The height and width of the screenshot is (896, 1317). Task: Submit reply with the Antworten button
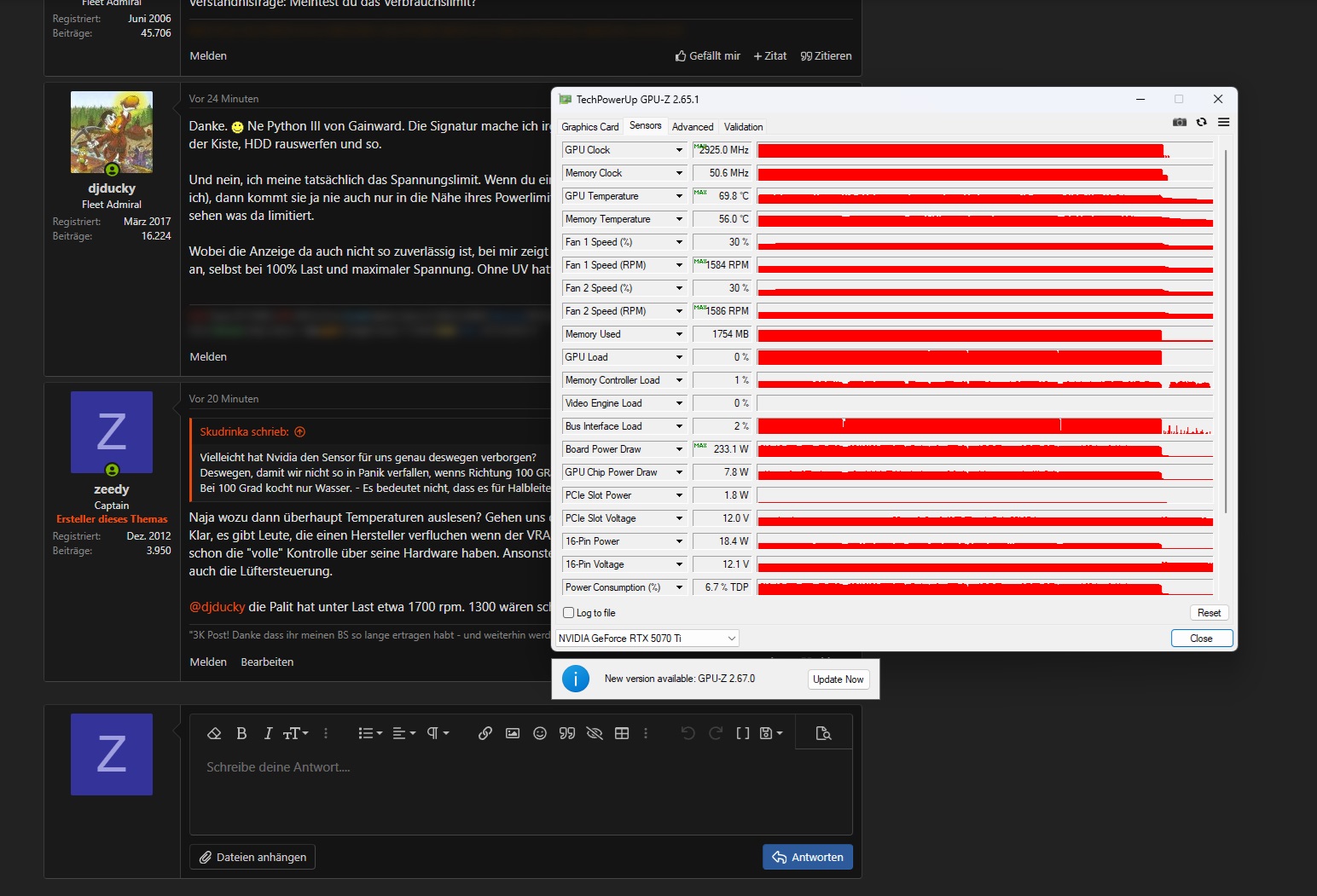click(808, 857)
